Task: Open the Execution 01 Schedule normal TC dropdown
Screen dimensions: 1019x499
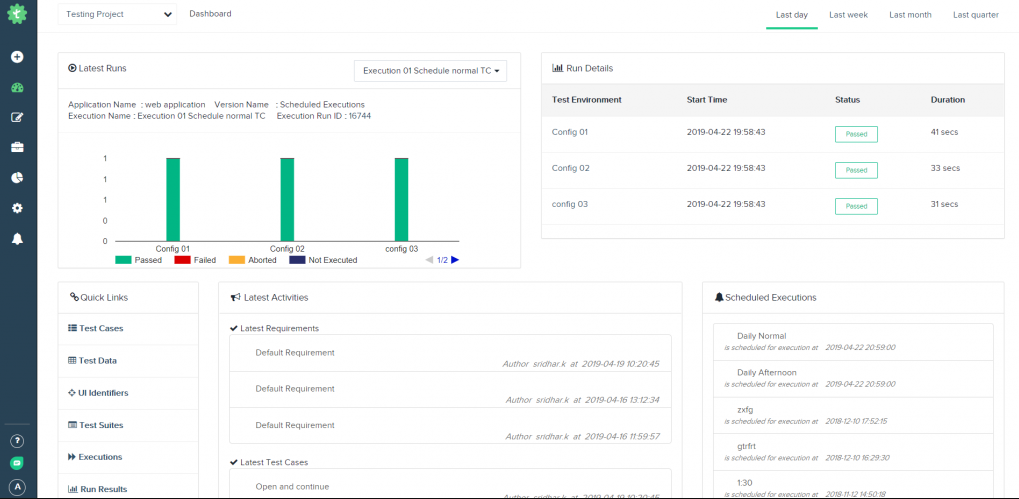Action: click(x=430, y=71)
